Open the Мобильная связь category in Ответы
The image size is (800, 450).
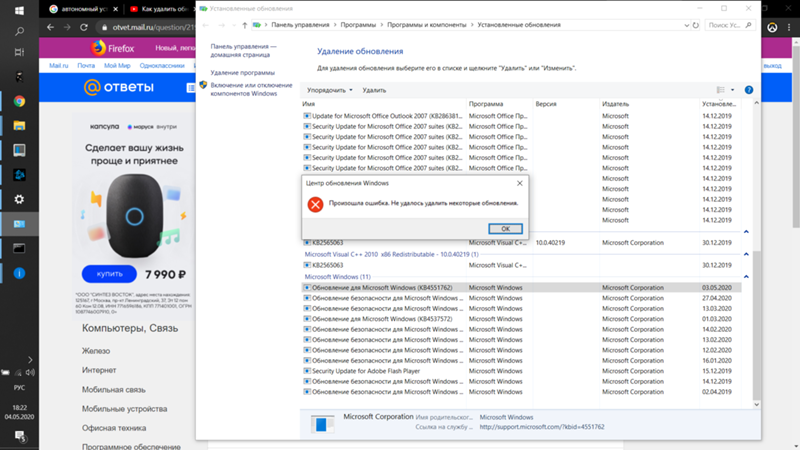tap(114, 390)
